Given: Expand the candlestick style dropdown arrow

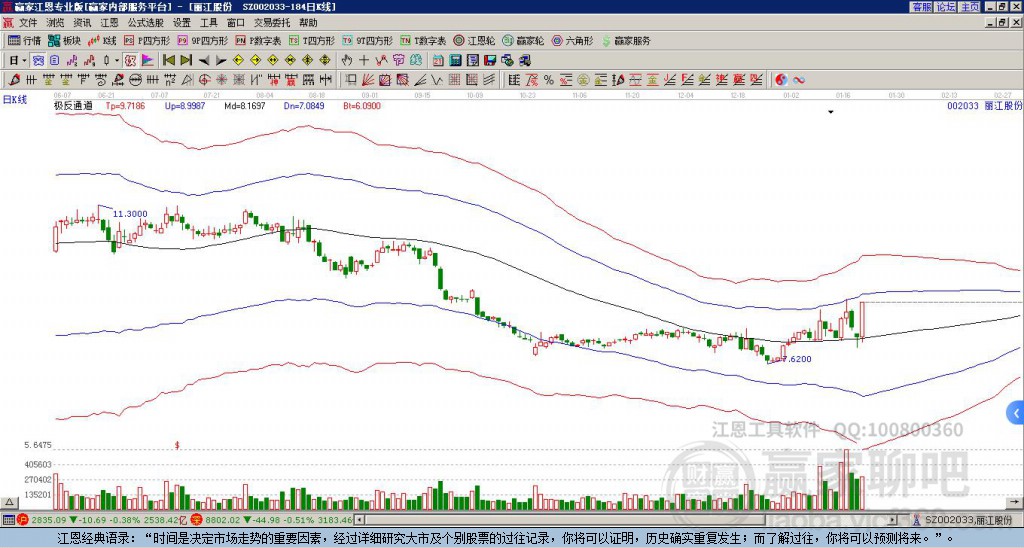Looking at the screenshot, I should click(x=117, y=61).
